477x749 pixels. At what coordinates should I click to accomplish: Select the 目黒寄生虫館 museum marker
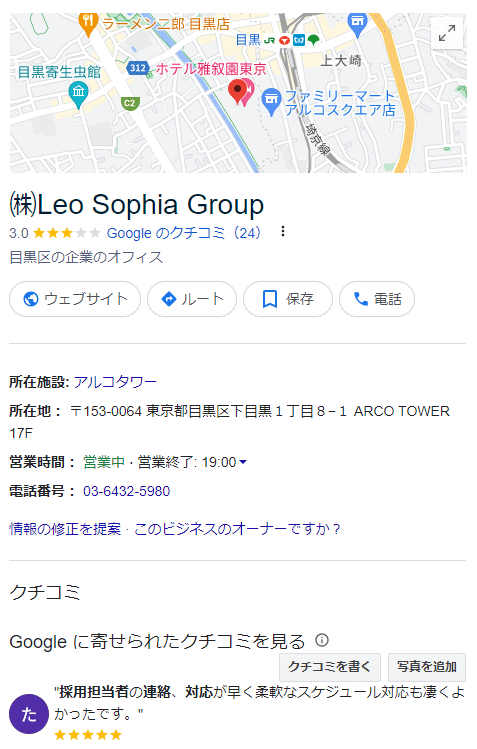(78, 95)
